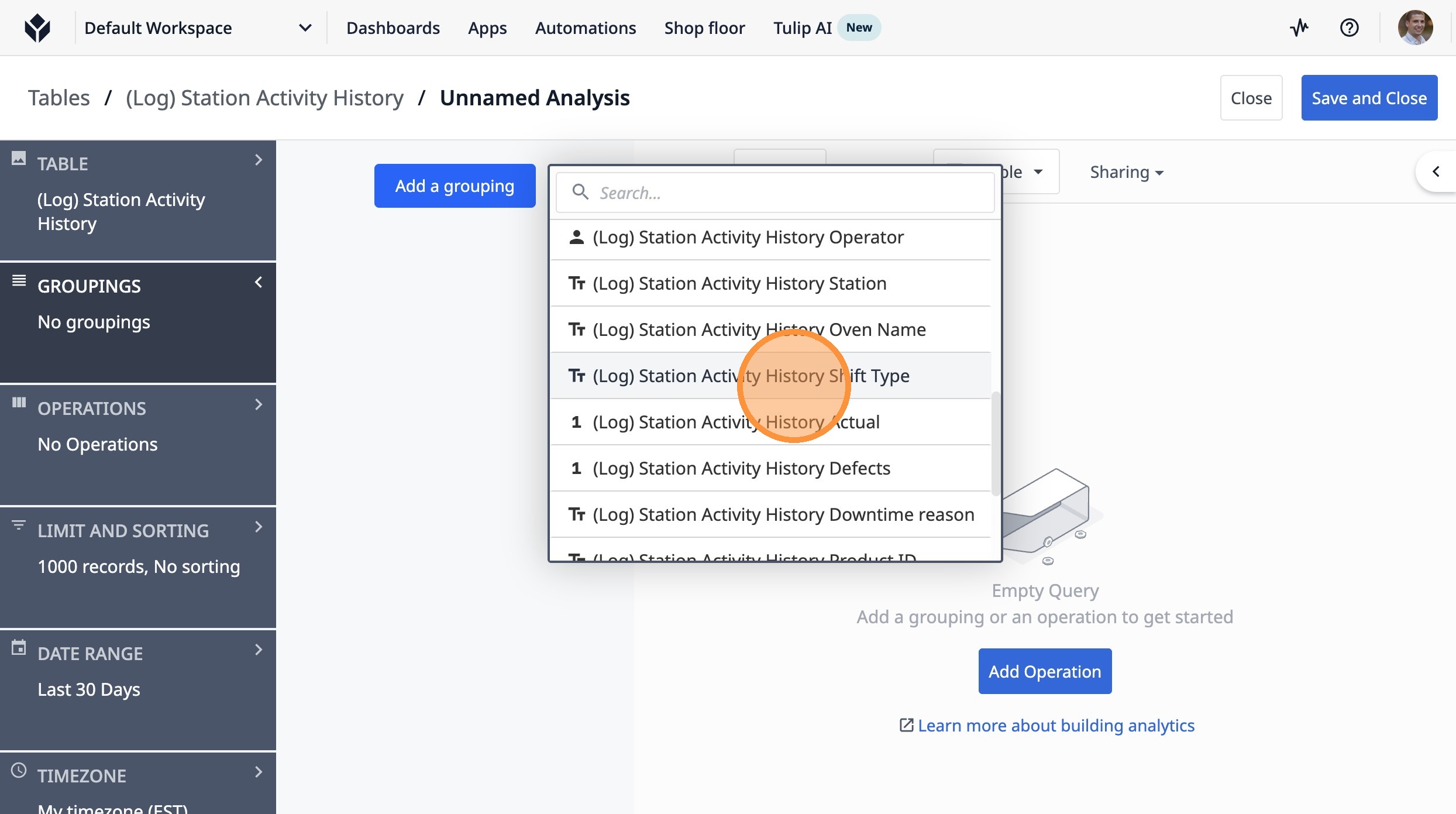1456x814 pixels.
Task: Click the clock icon beside Timezone
Action: tap(19, 770)
